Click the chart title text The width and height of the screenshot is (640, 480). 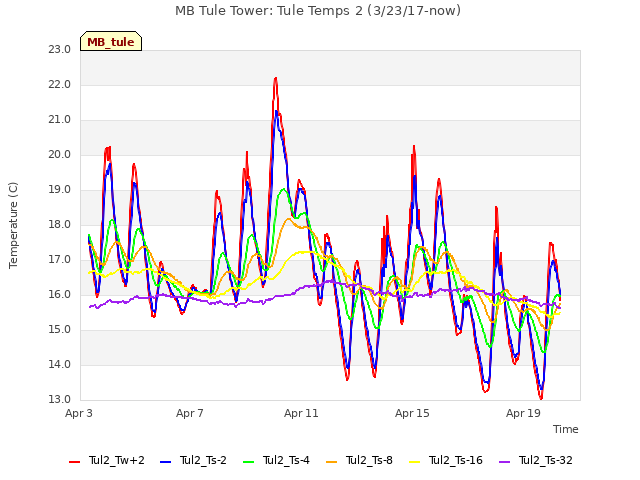coord(318,11)
